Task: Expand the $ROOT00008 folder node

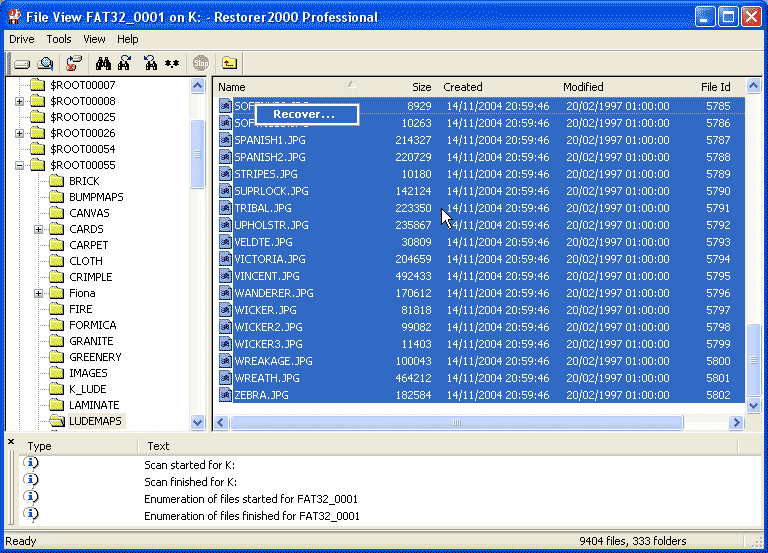Action: pyautogui.click(x=20, y=101)
